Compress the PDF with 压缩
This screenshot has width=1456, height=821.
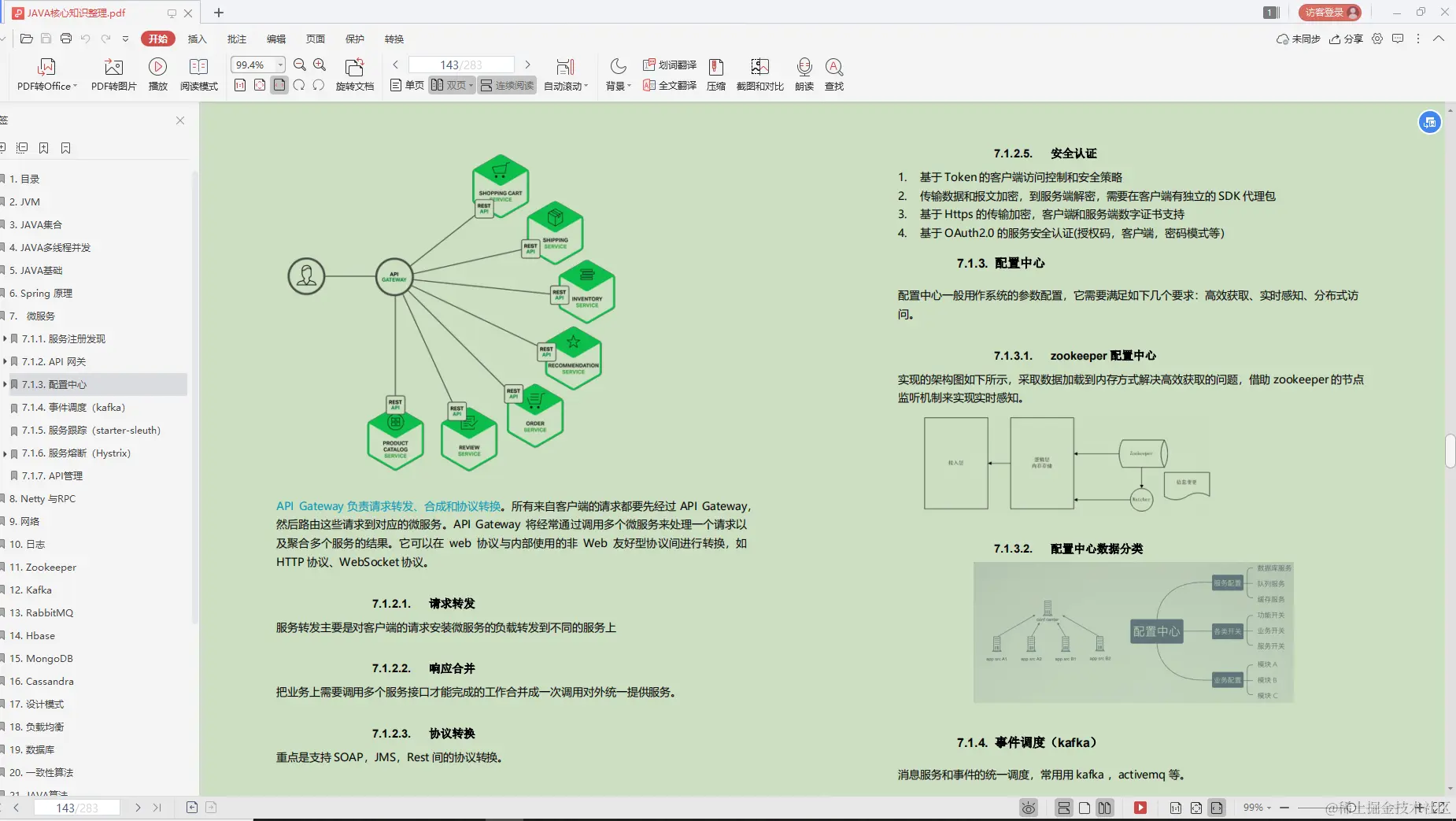click(x=716, y=75)
